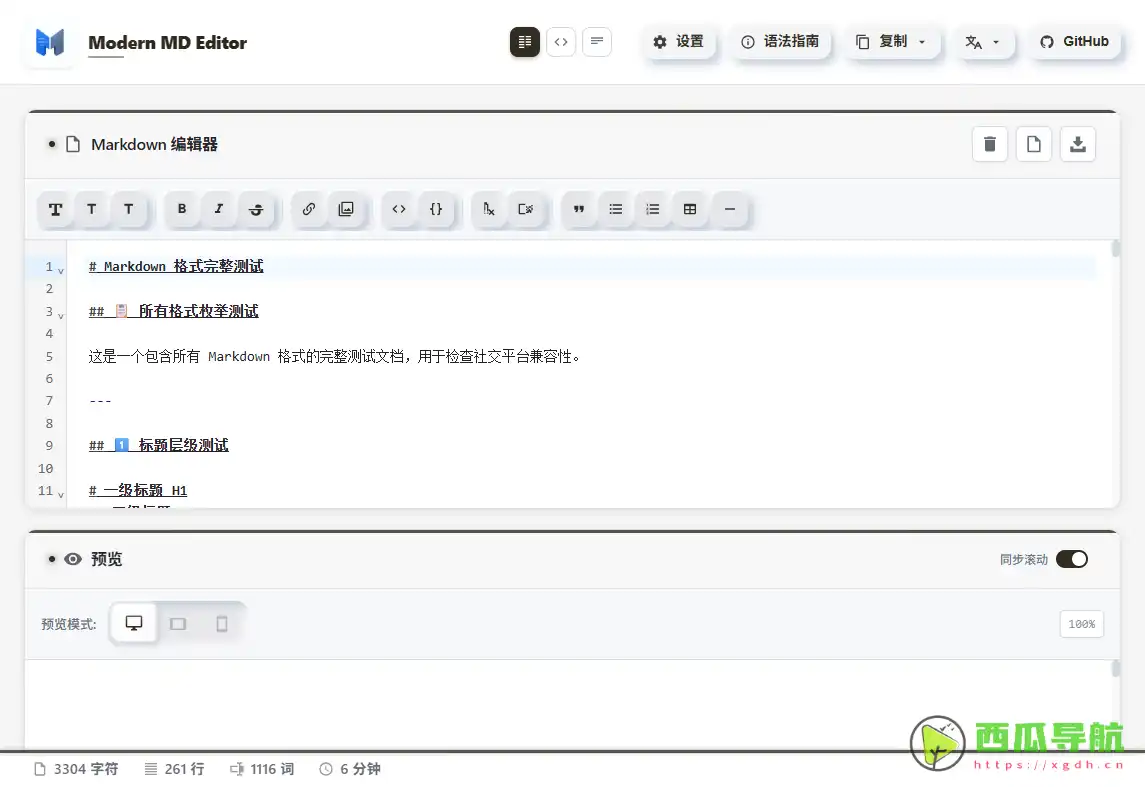
Task: Toggle 同步滚动 in the preview panel
Action: [x=1071, y=559]
